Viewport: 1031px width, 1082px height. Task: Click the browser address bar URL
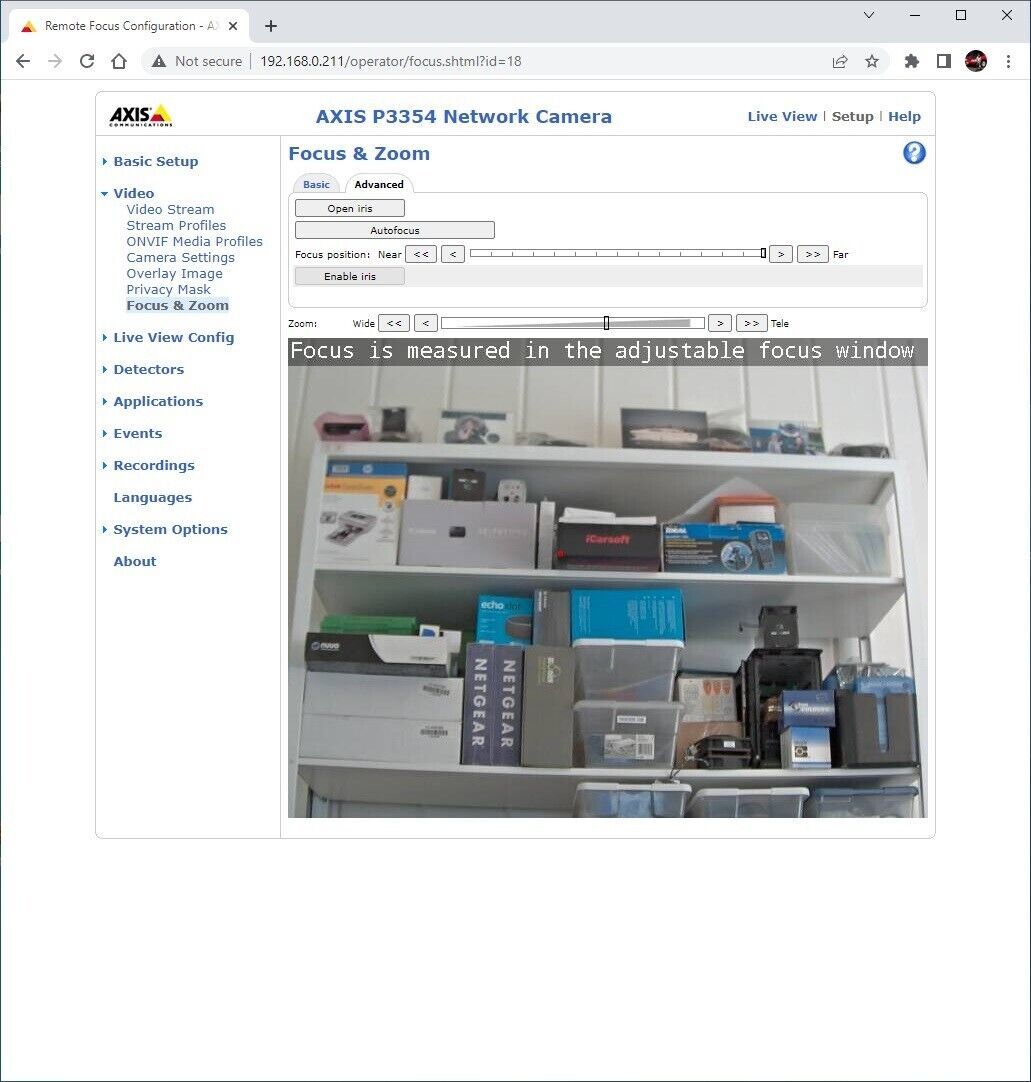pos(391,61)
